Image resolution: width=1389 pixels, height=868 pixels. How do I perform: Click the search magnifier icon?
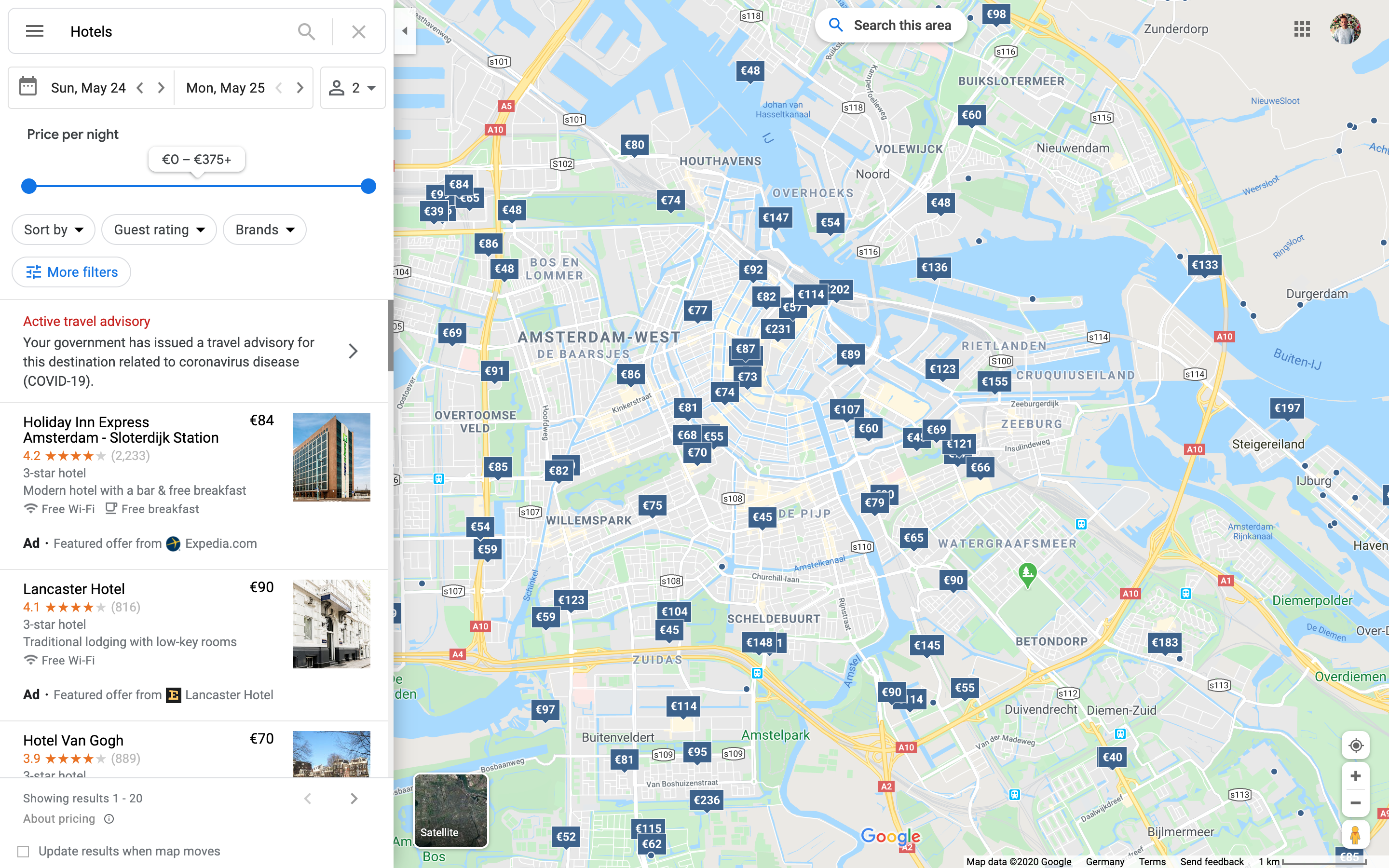pyautogui.click(x=307, y=31)
